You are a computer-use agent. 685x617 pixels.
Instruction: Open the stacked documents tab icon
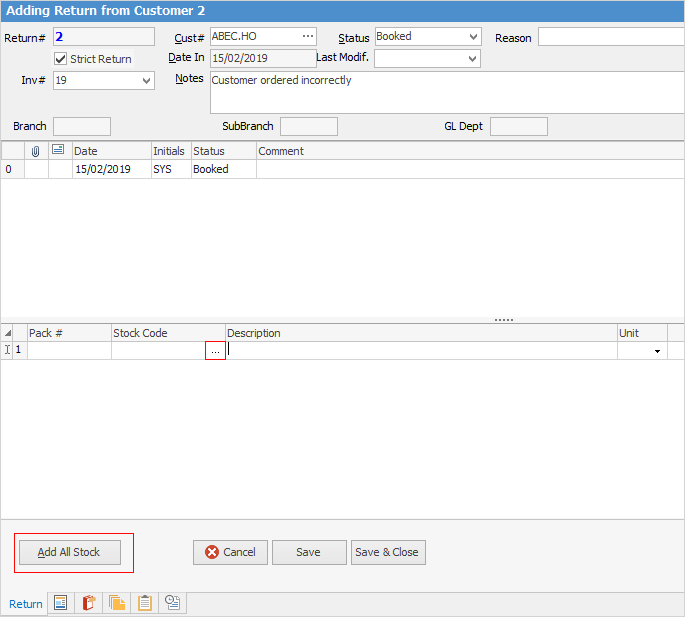point(117,603)
